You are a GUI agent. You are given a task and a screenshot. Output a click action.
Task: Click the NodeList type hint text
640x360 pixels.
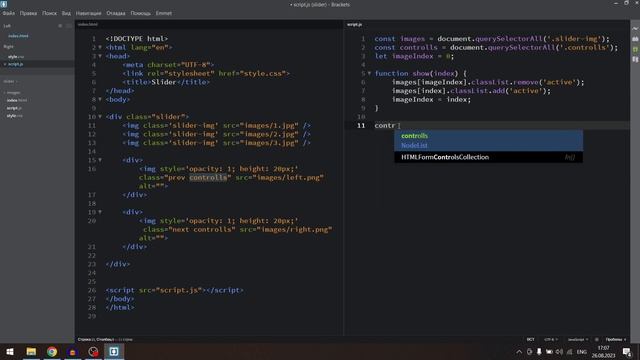click(414, 145)
